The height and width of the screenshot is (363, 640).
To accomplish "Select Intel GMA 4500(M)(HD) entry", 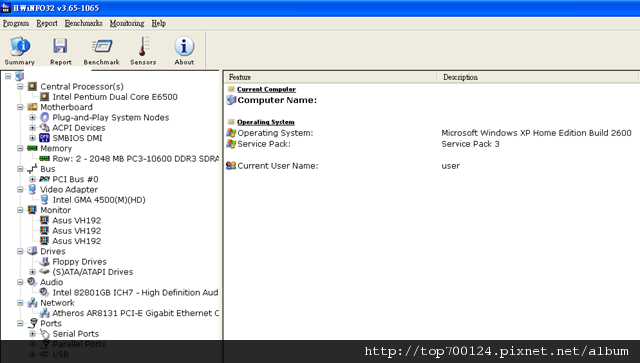I will tap(99, 200).
